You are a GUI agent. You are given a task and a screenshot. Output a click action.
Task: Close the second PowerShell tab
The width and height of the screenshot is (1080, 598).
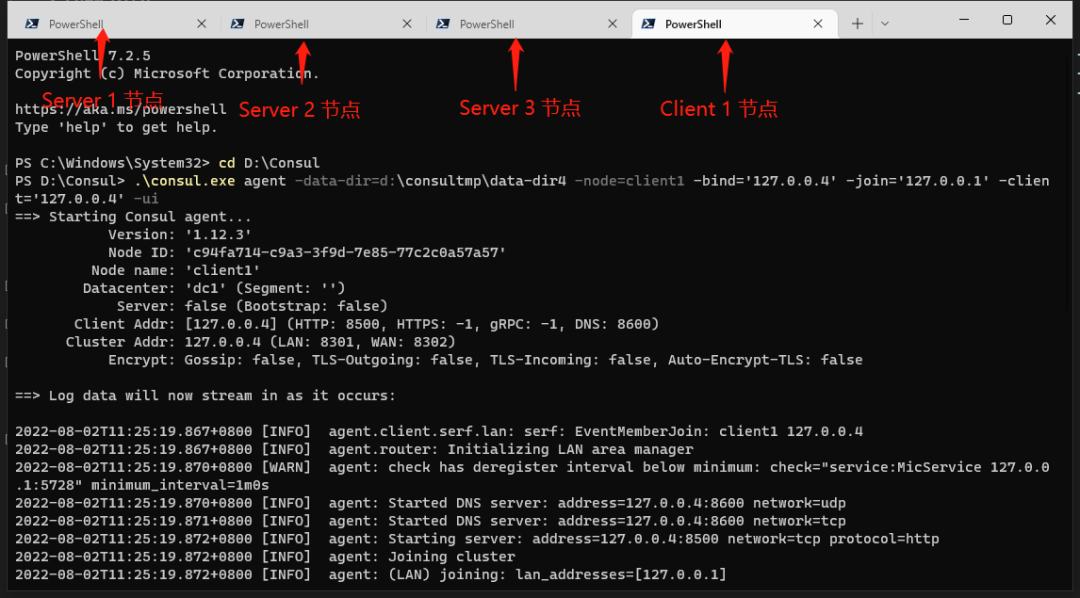click(407, 23)
